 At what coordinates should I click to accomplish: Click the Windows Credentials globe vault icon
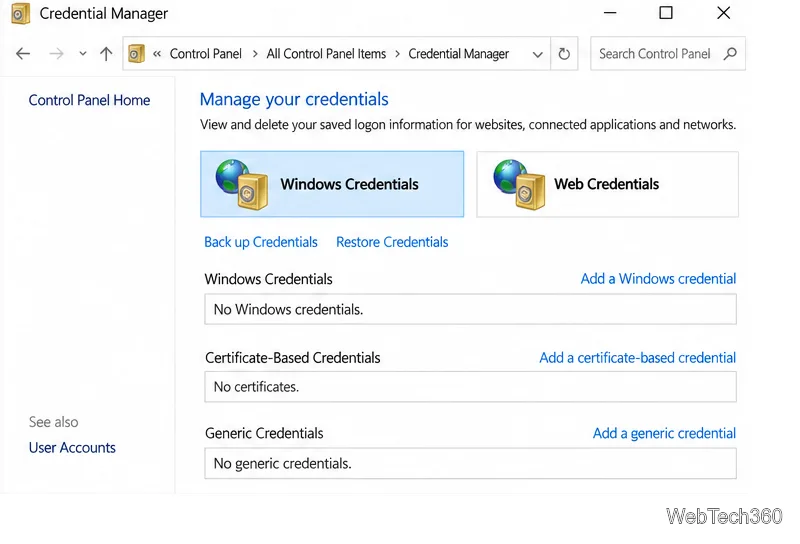click(x=242, y=184)
